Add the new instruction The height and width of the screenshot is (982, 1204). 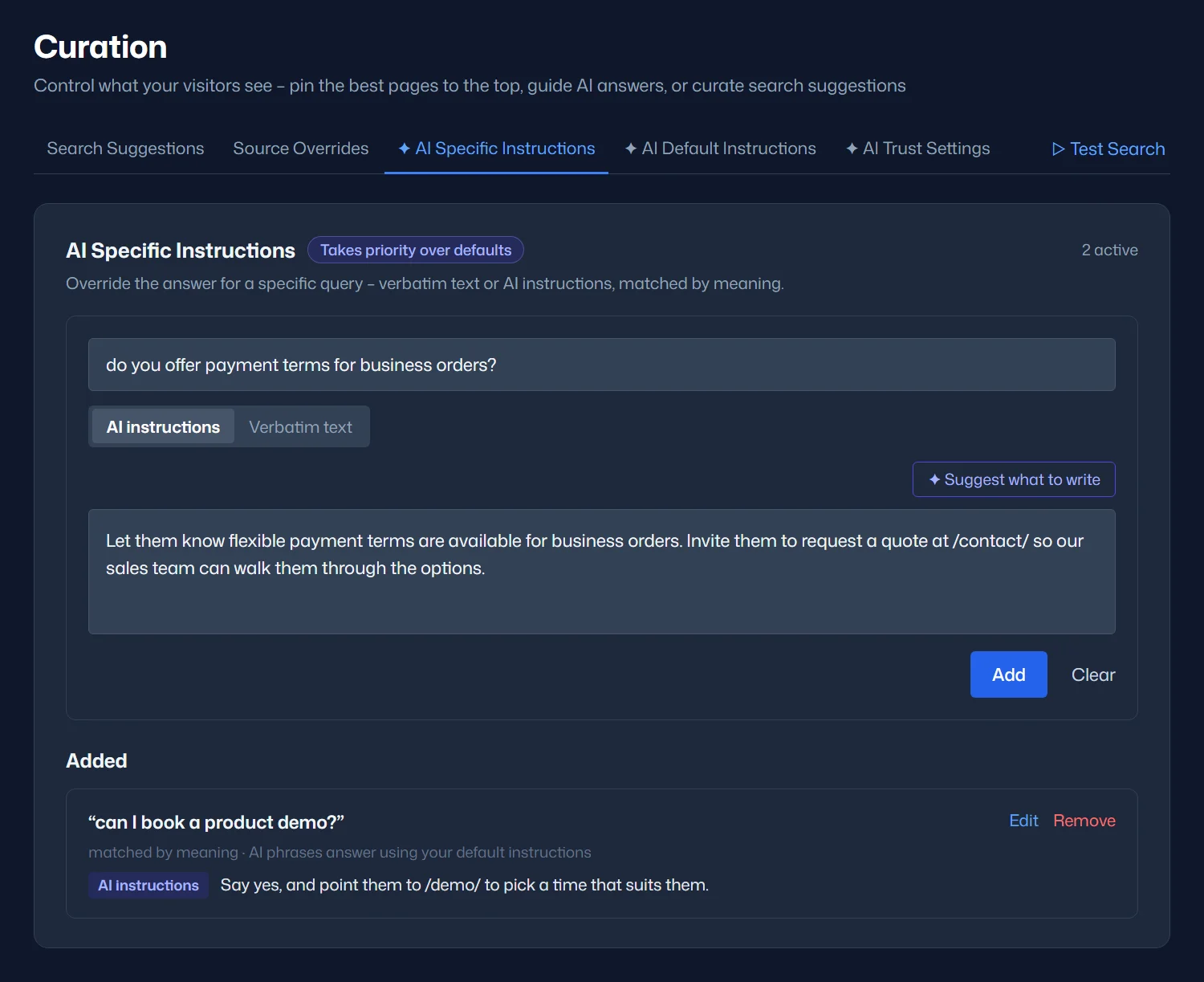(1009, 674)
